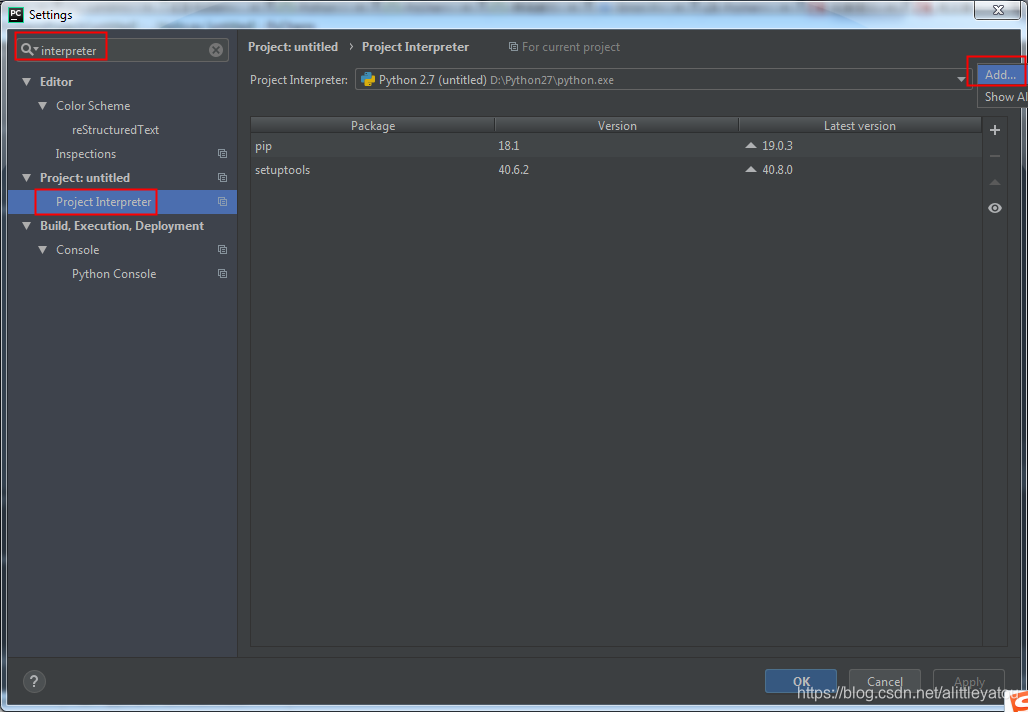Viewport: 1028px width, 712px height.
Task: Sort by the Package column header
Action: coord(373,125)
